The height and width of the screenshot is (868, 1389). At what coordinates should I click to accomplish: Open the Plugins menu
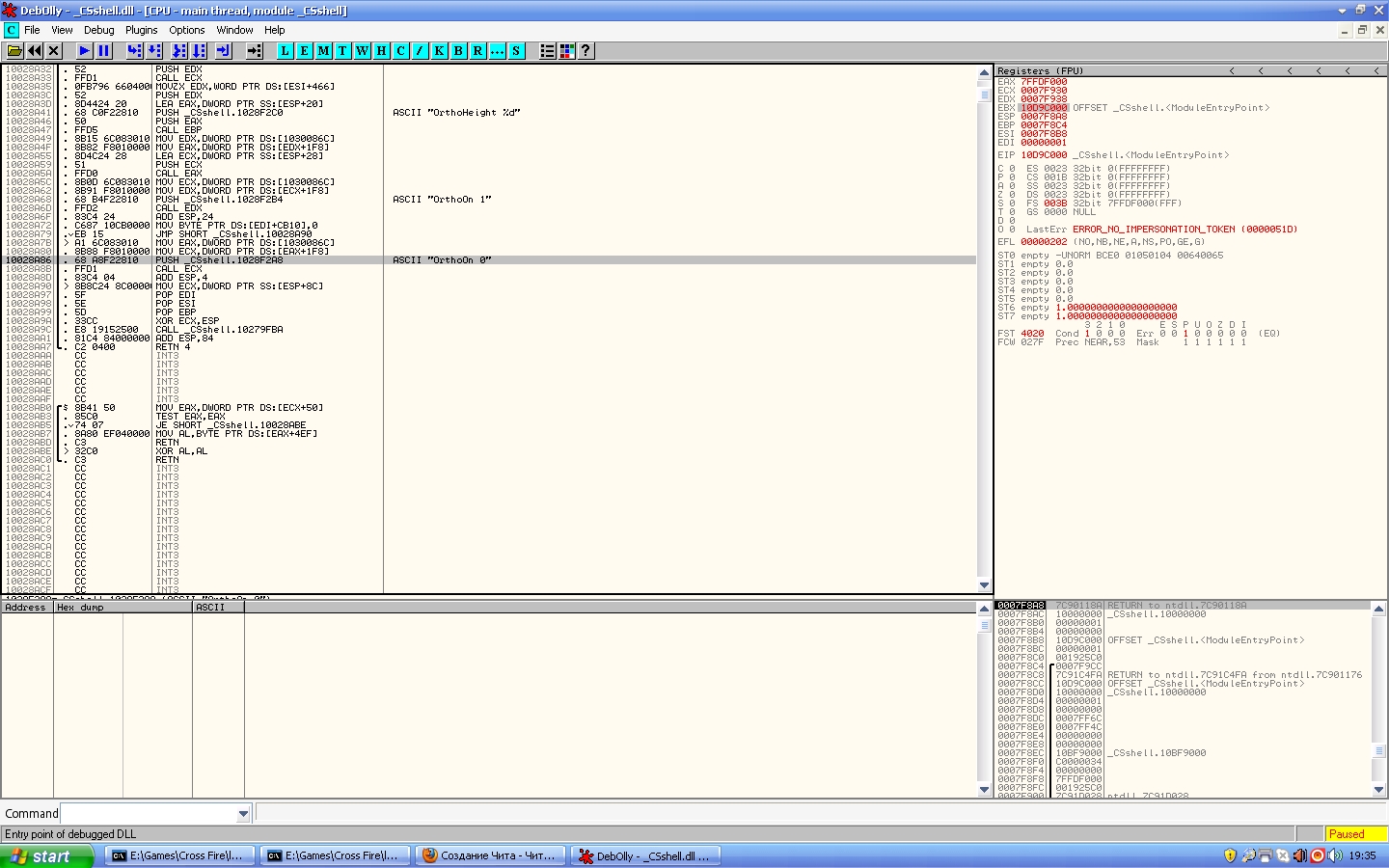pos(141,30)
